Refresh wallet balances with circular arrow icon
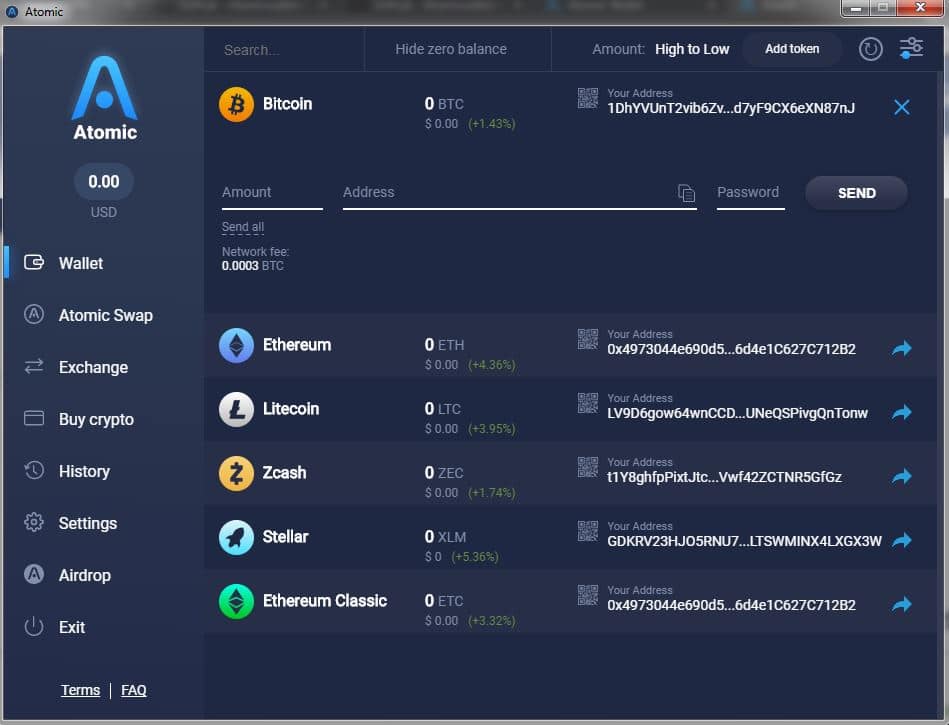 (x=870, y=49)
